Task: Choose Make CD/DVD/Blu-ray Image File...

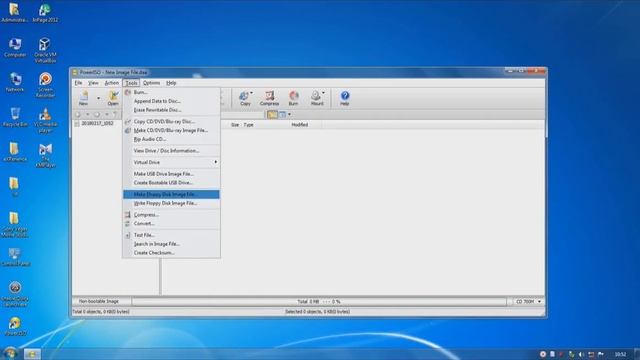Action: click(171, 131)
